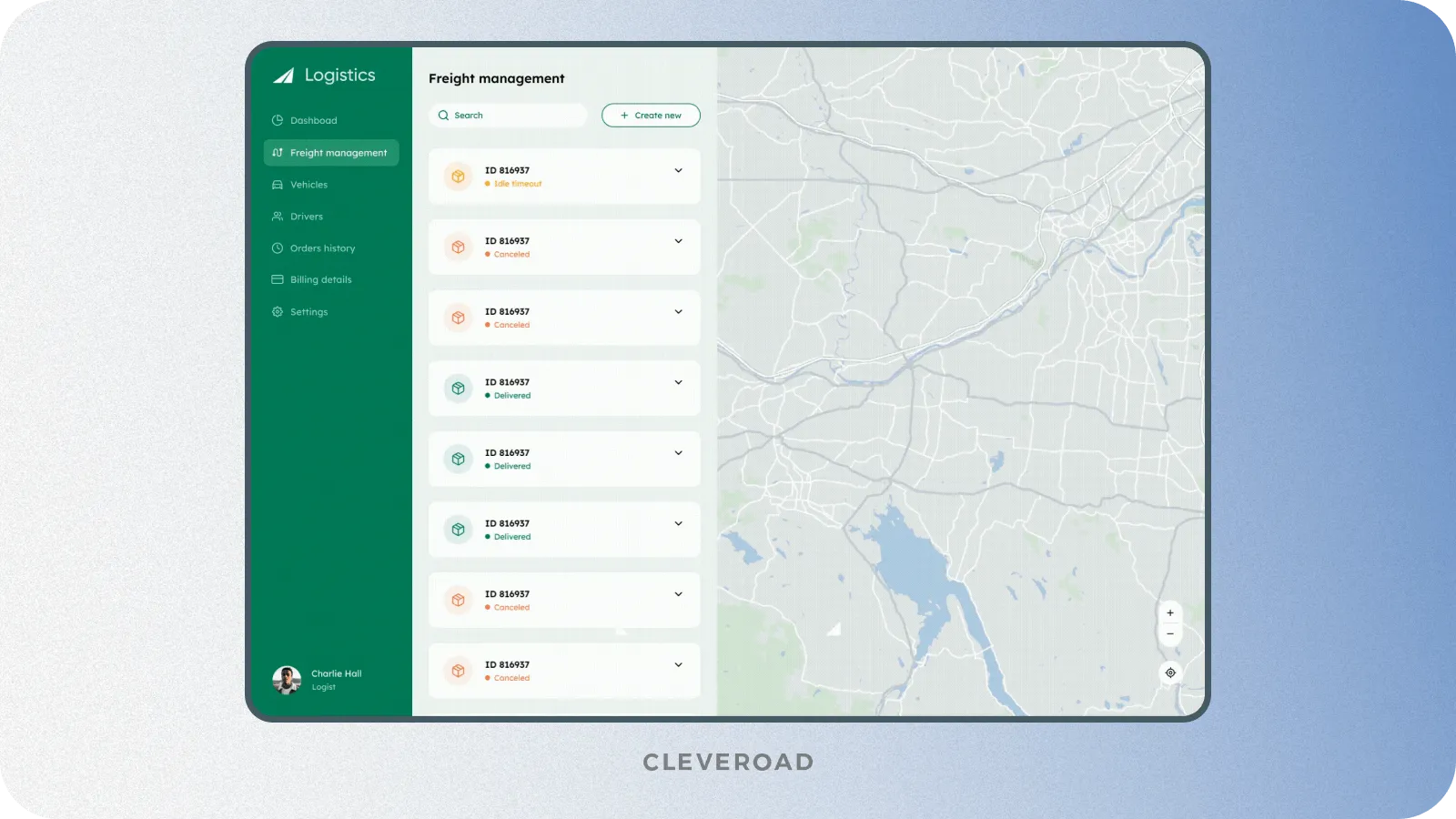Click the Logistics brand name text
The height and width of the screenshot is (819, 1456).
(x=339, y=76)
